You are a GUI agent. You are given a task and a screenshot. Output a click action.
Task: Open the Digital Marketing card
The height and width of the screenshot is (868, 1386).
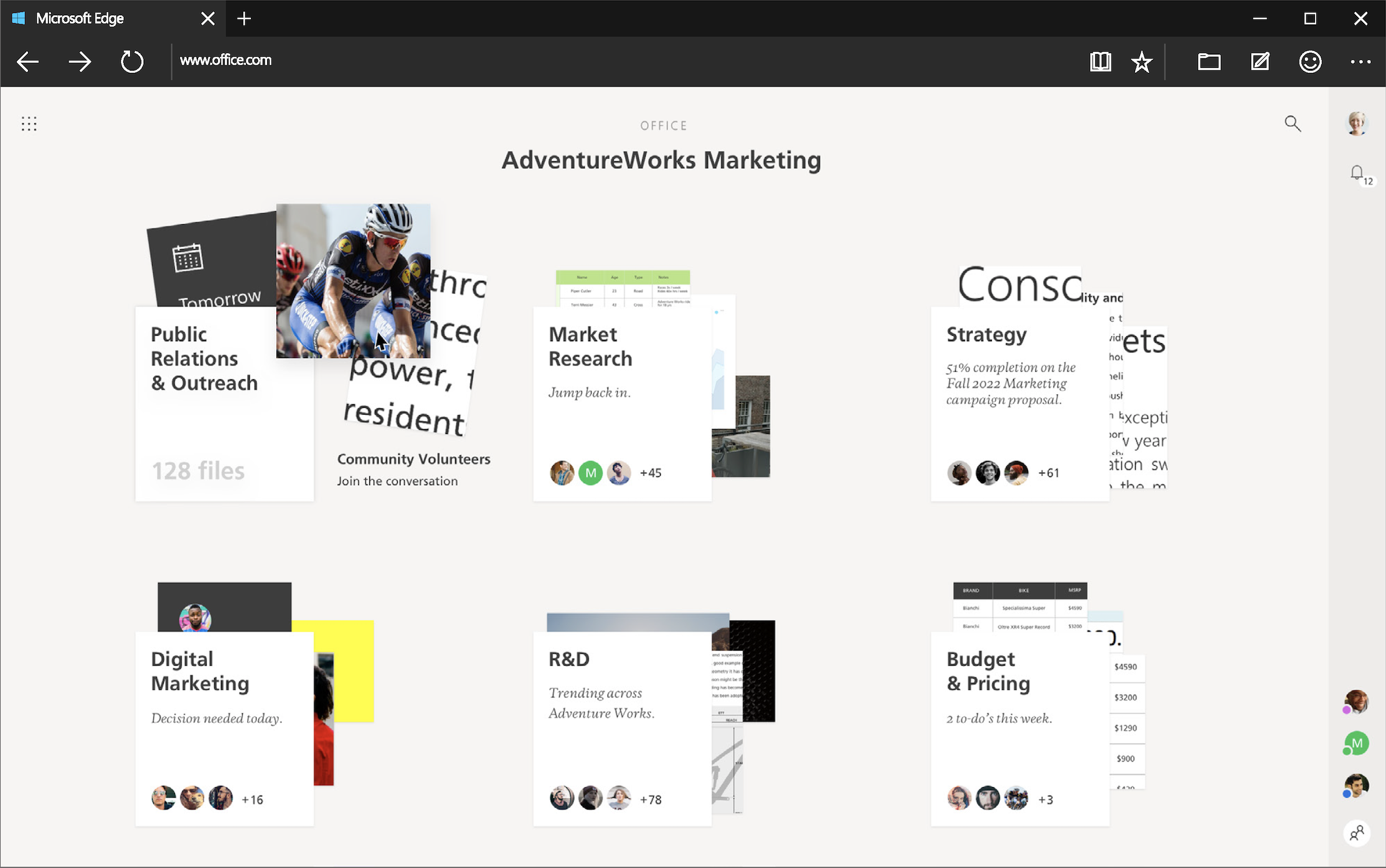point(224,729)
